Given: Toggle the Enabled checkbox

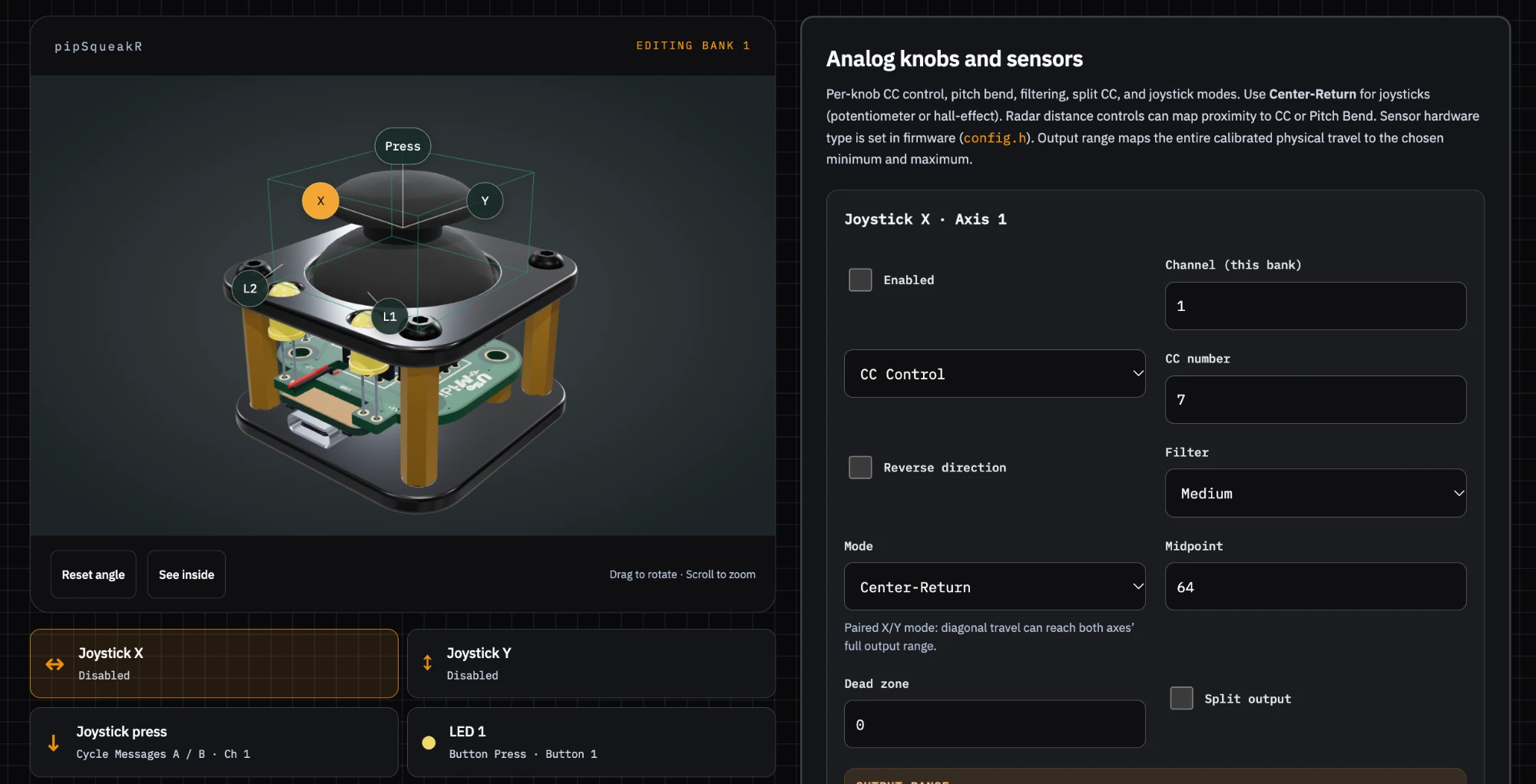Looking at the screenshot, I should tap(860, 280).
